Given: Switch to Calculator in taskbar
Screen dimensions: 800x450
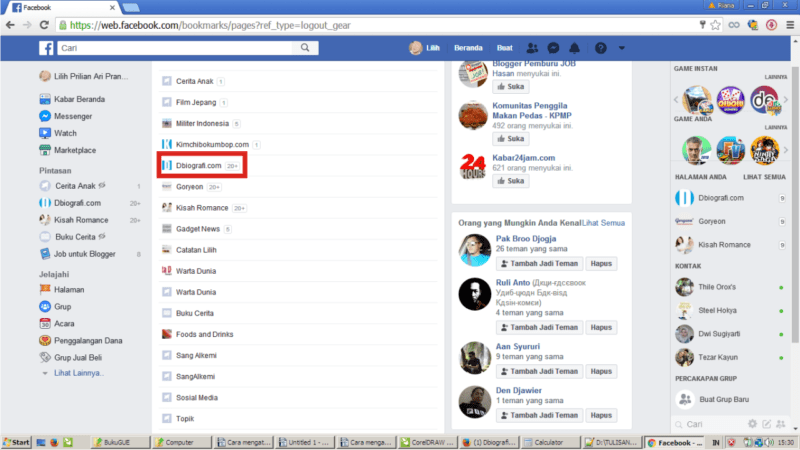Looking at the screenshot, I should point(551,442).
